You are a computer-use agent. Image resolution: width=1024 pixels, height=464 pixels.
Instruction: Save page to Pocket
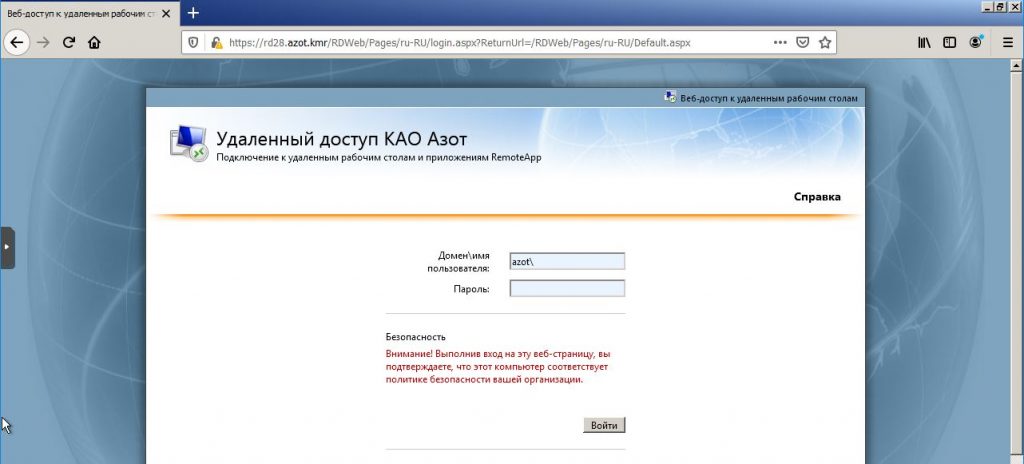pyautogui.click(x=803, y=42)
